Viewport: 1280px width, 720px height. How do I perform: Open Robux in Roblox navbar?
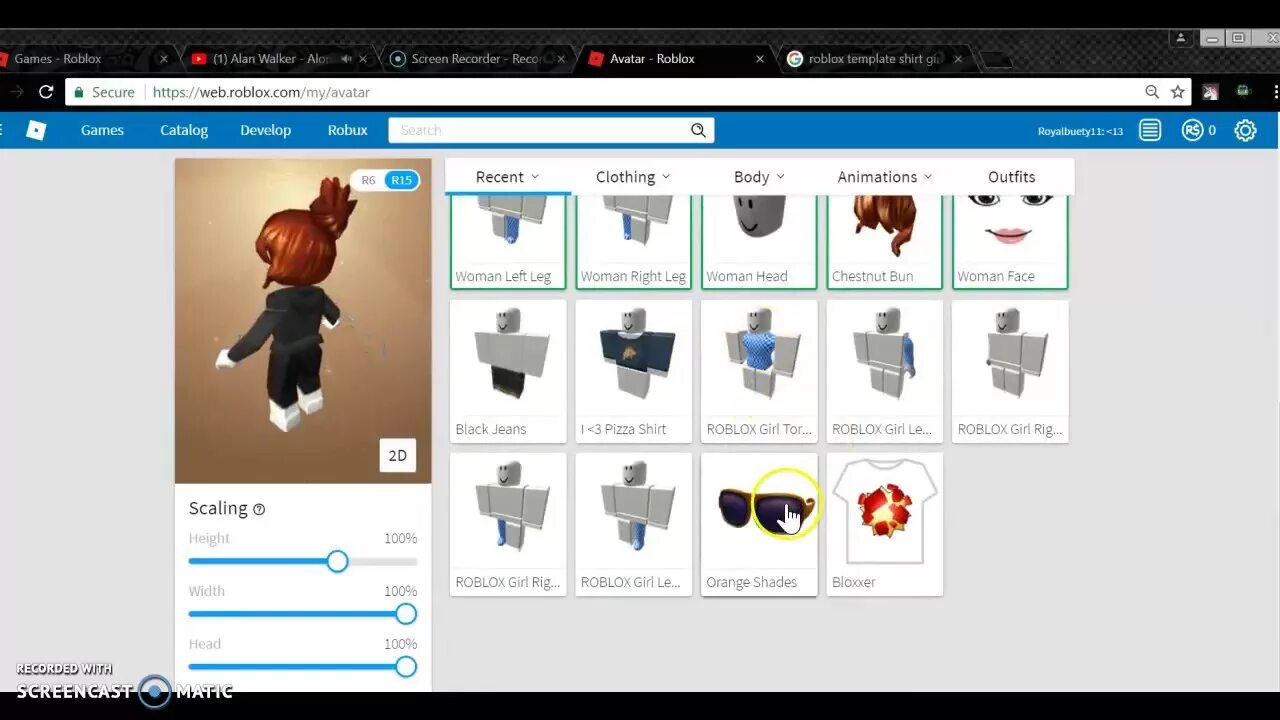pyautogui.click(x=347, y=130)
